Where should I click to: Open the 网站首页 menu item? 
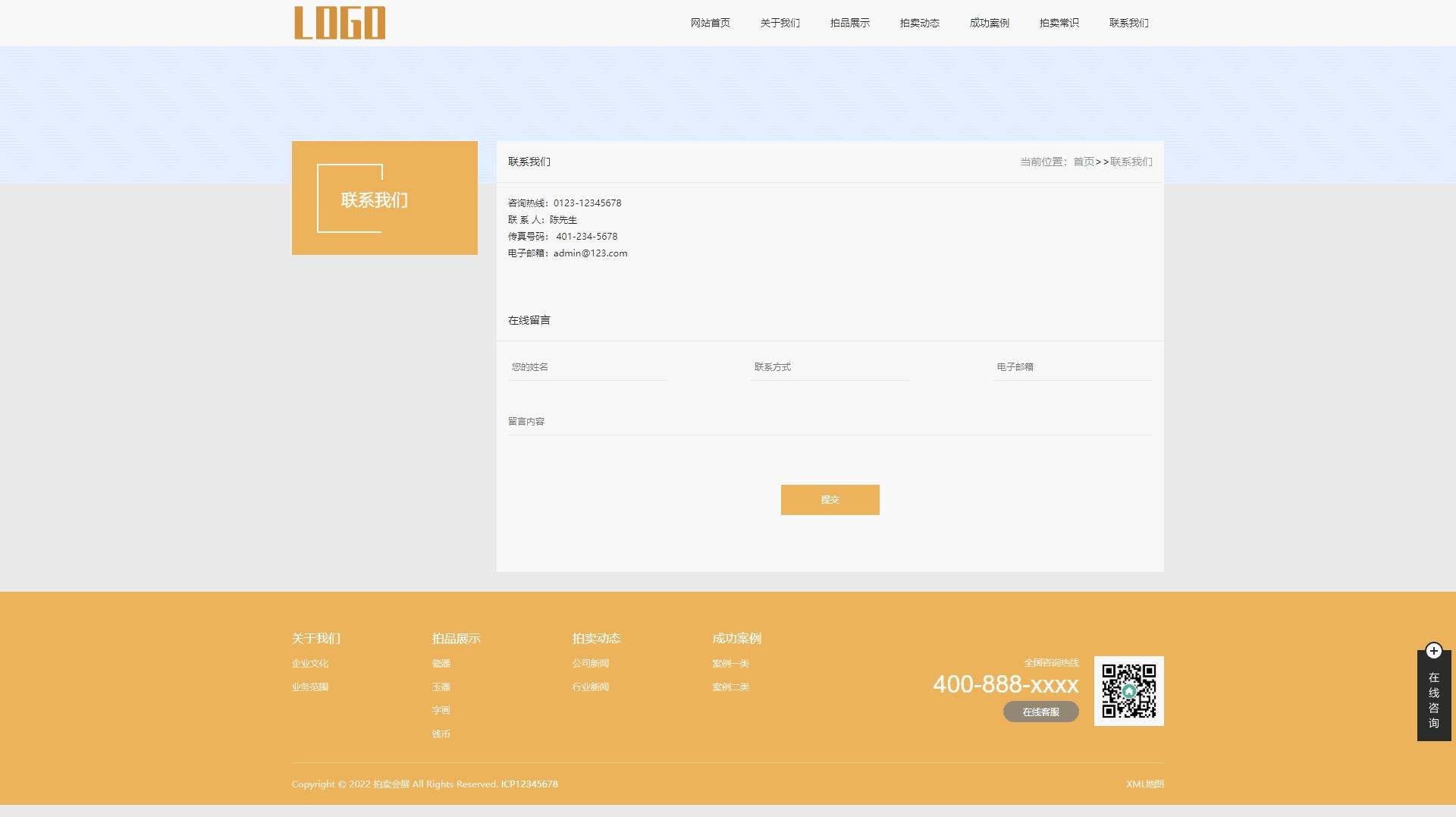click(x=710, y=23)
